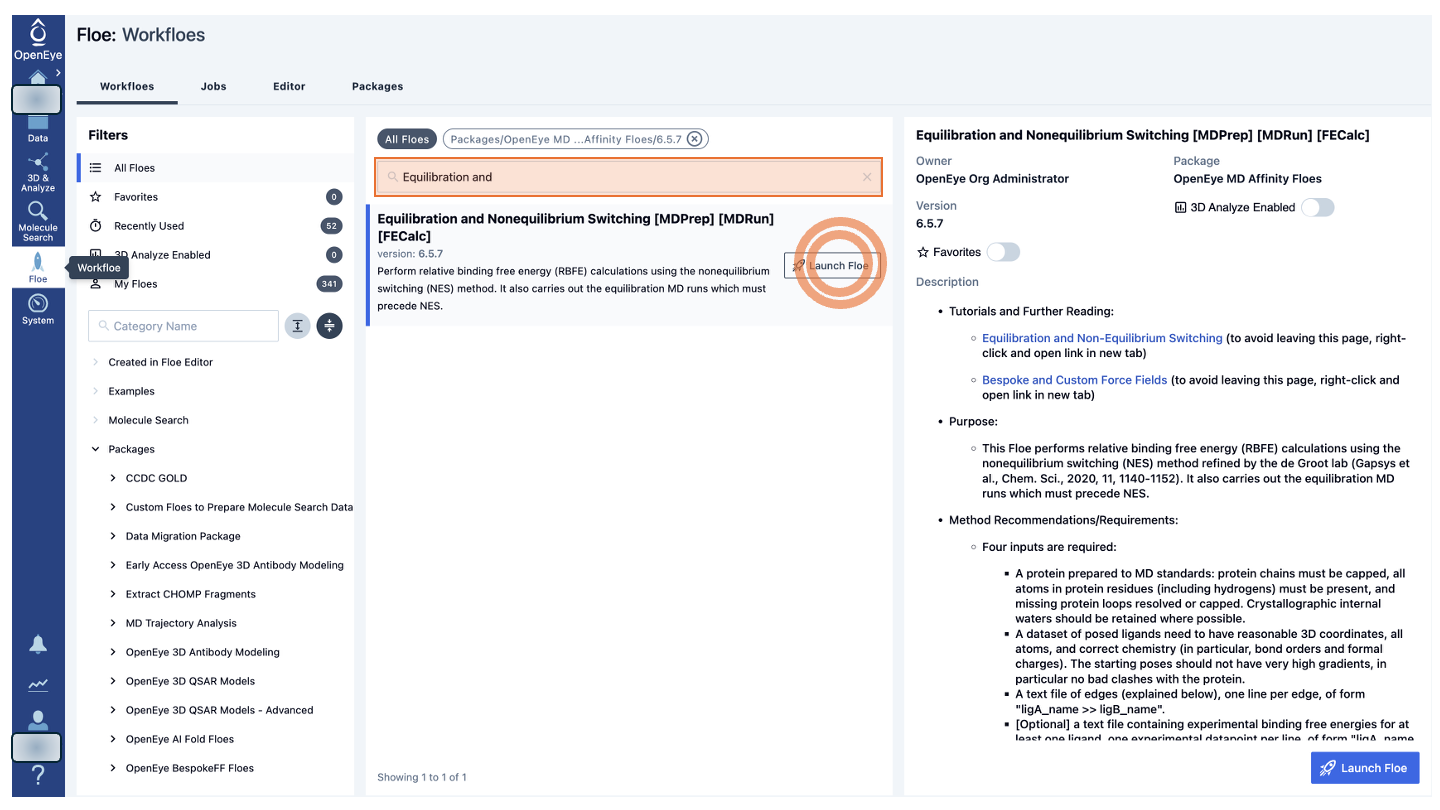The height and width of the screenshot is (810, 1440).
Task: Click the Data icon in sidebar
Action: [38, 128]
